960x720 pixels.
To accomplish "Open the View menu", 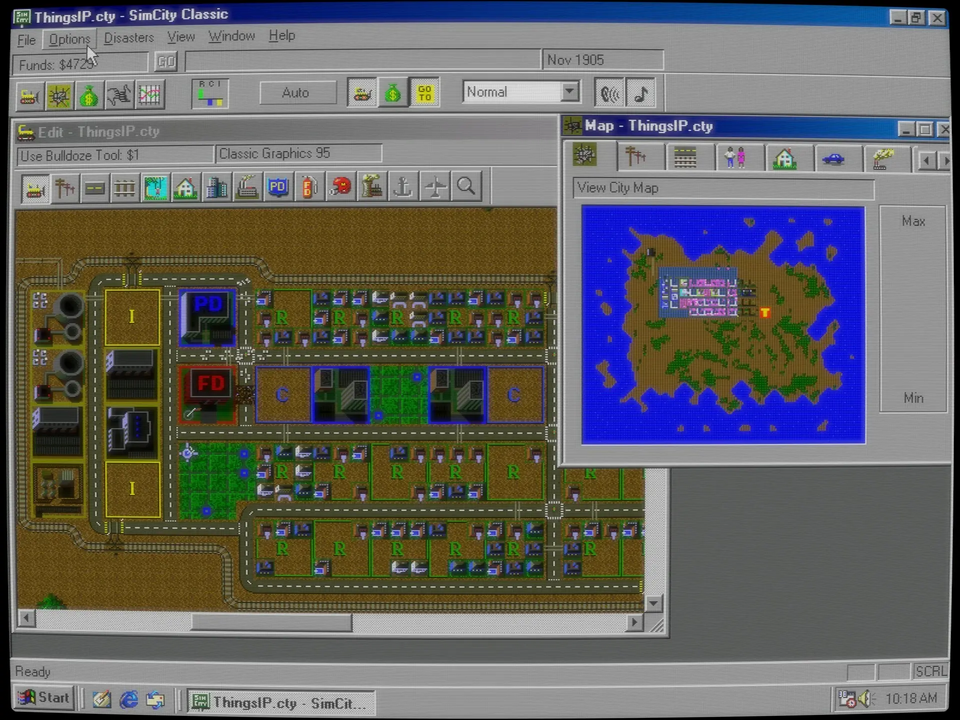I will pos(181,37).
